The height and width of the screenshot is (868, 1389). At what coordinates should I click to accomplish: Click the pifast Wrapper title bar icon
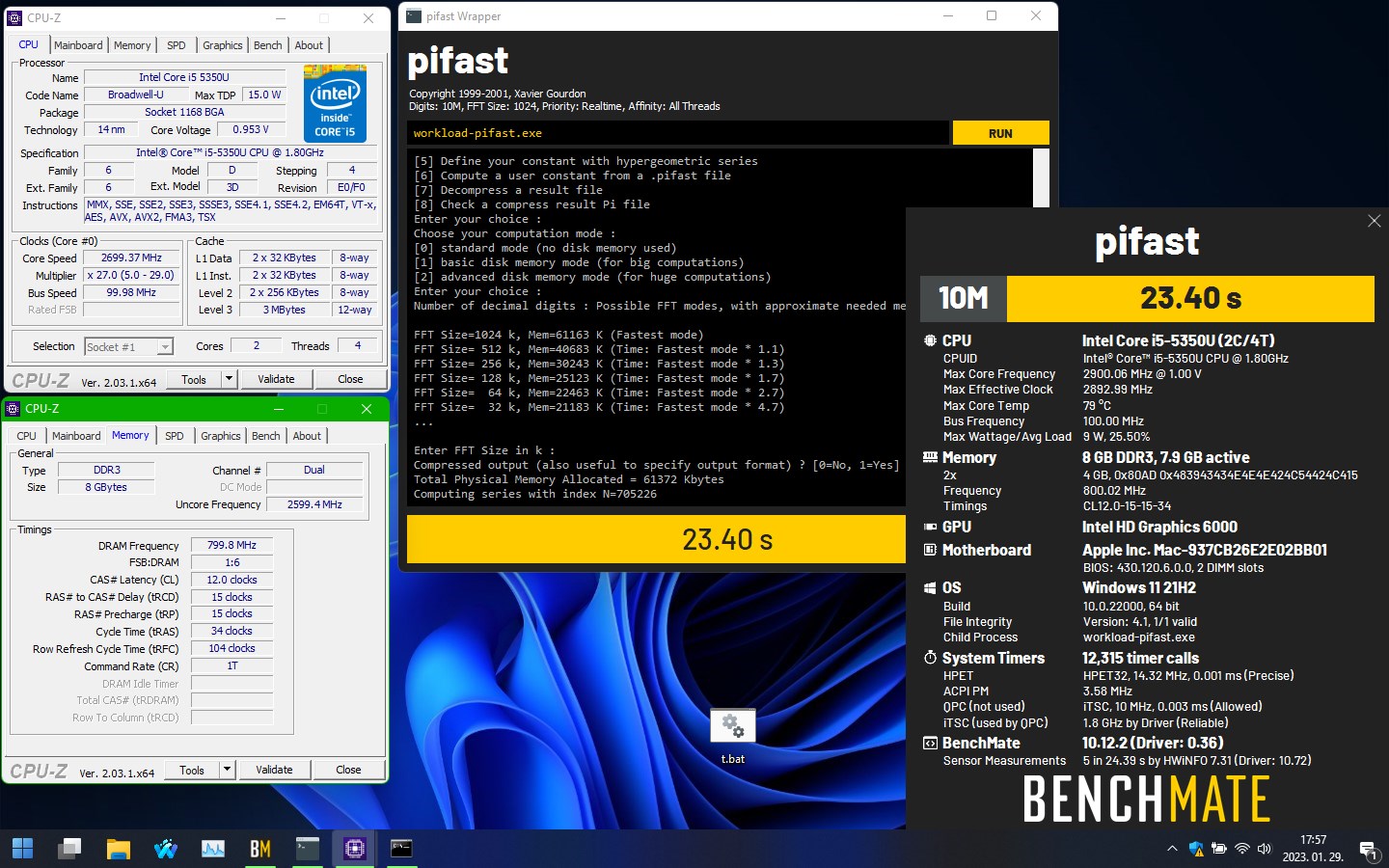tap(414, 15)
